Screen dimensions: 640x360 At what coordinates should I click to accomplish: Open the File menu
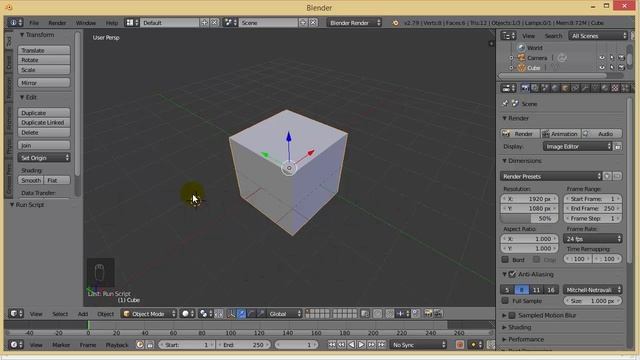click(x=34, y=23)
